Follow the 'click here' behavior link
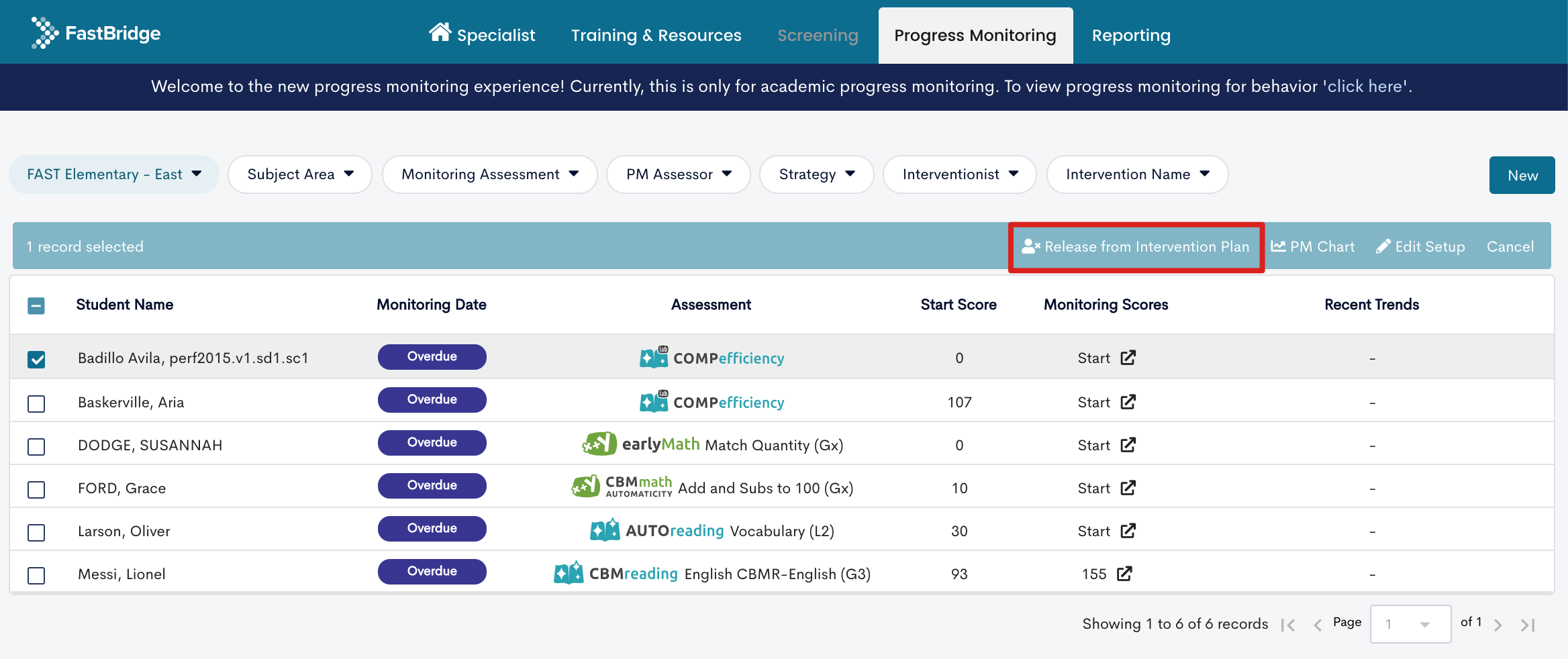Viewport: 1568px width, 659px height. [1365, 86]
